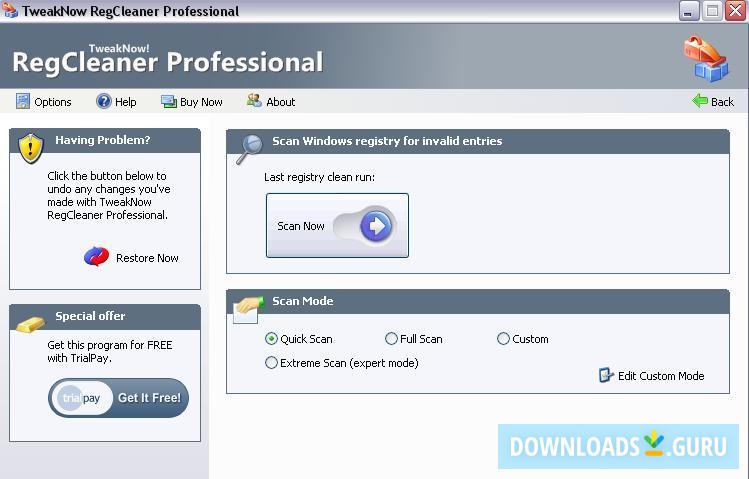
Task: Click the Scan Mode hand icon
Action: 248,309
